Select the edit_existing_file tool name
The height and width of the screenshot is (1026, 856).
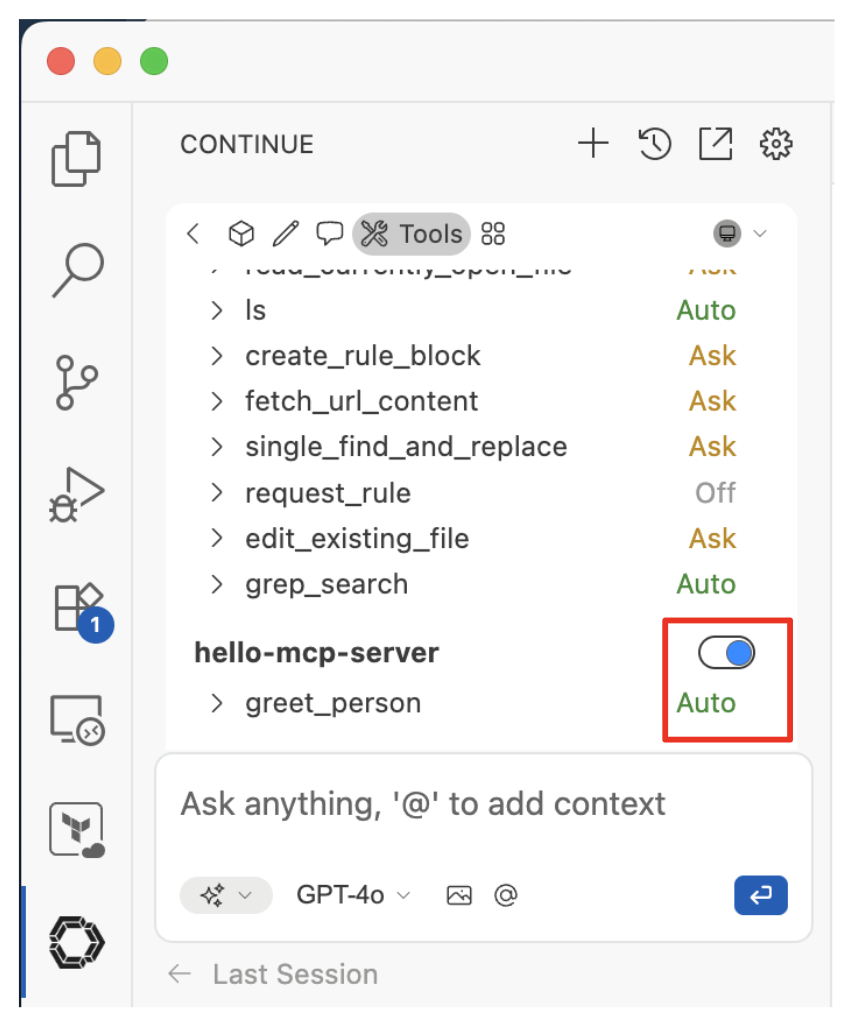coord(357,539)
